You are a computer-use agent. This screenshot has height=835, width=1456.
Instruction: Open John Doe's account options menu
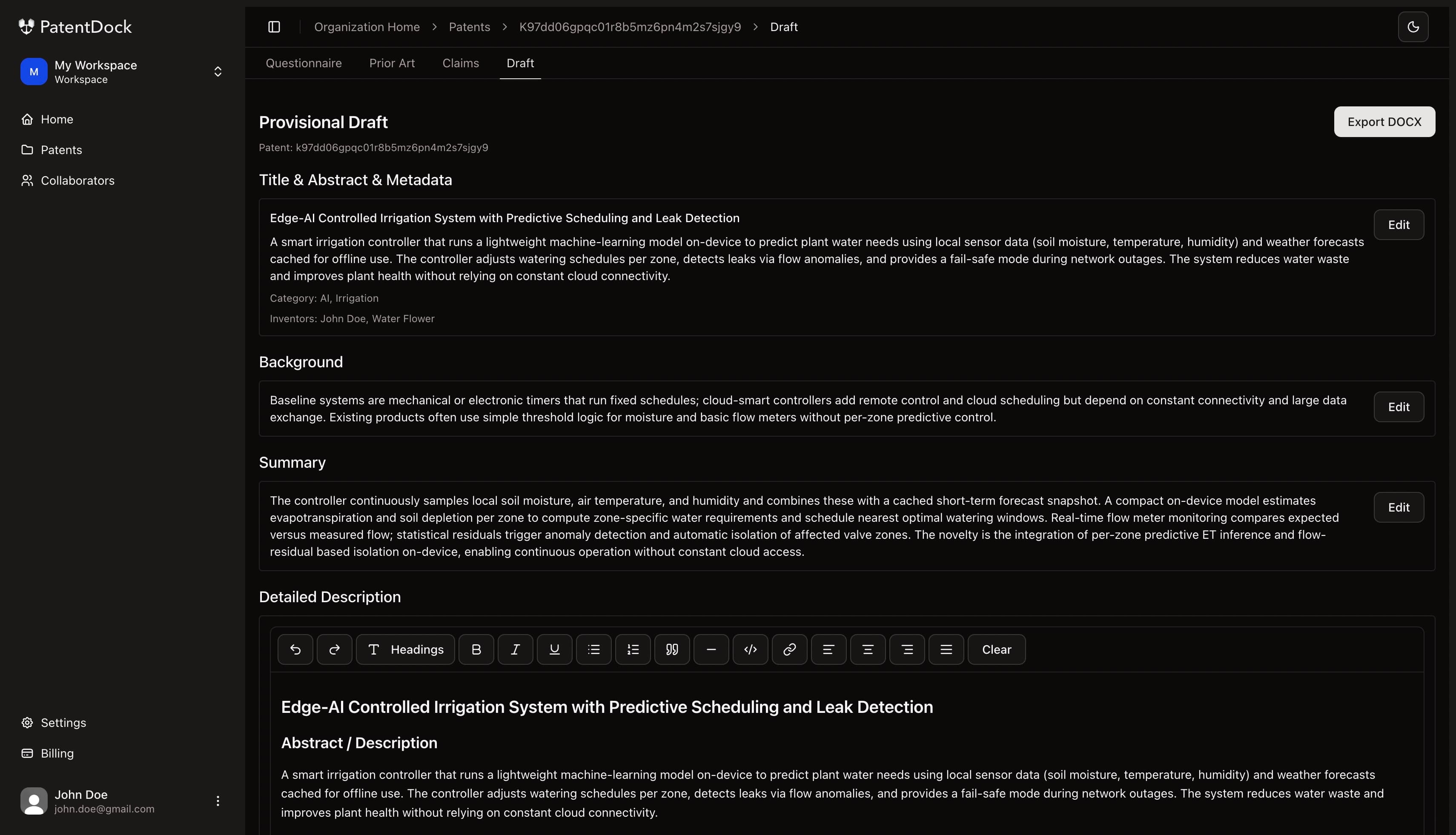pos(218,801)
